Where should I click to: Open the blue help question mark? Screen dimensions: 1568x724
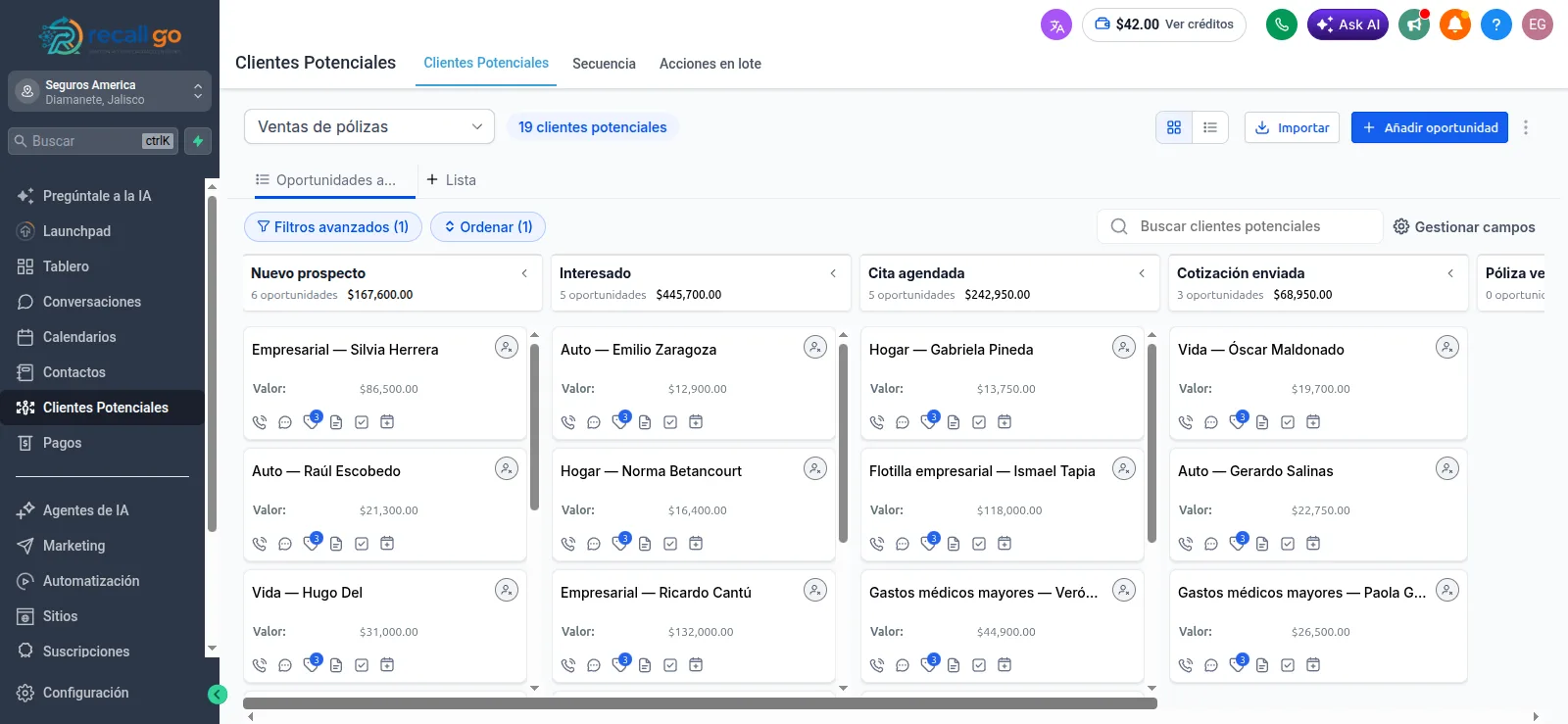click(1496, 24)
